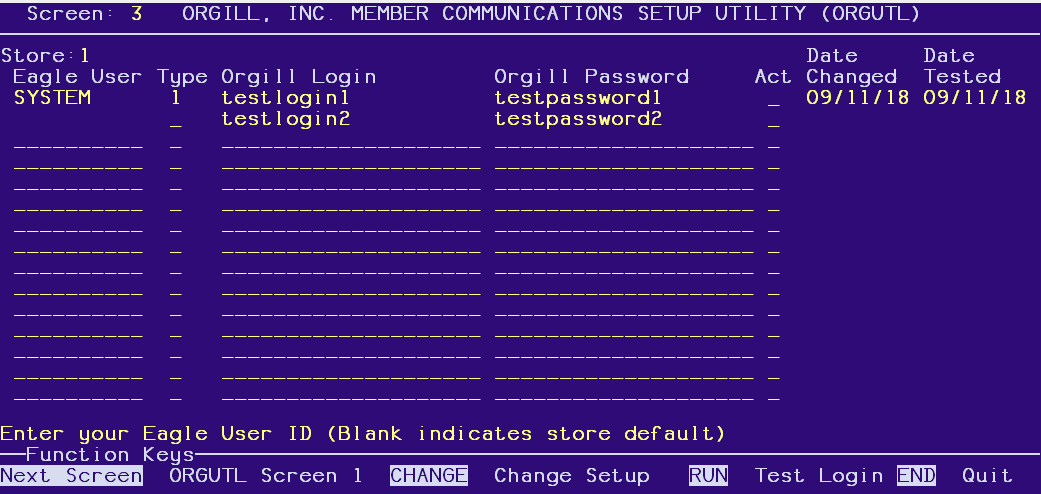Click the blank Type field beside testlogin2
The width and height of the screenshot is (1041, 494).
[176, 121]
